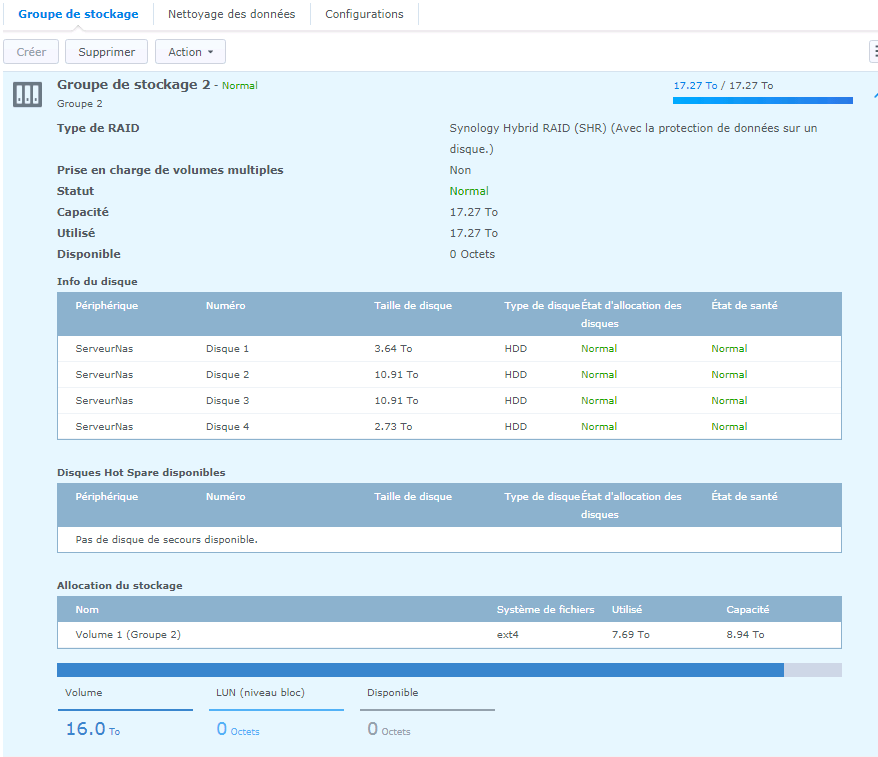The width and height of the screenshot is (878, 757).
Task: Select the Disque 3 row
Action: (x=449, y=401)
